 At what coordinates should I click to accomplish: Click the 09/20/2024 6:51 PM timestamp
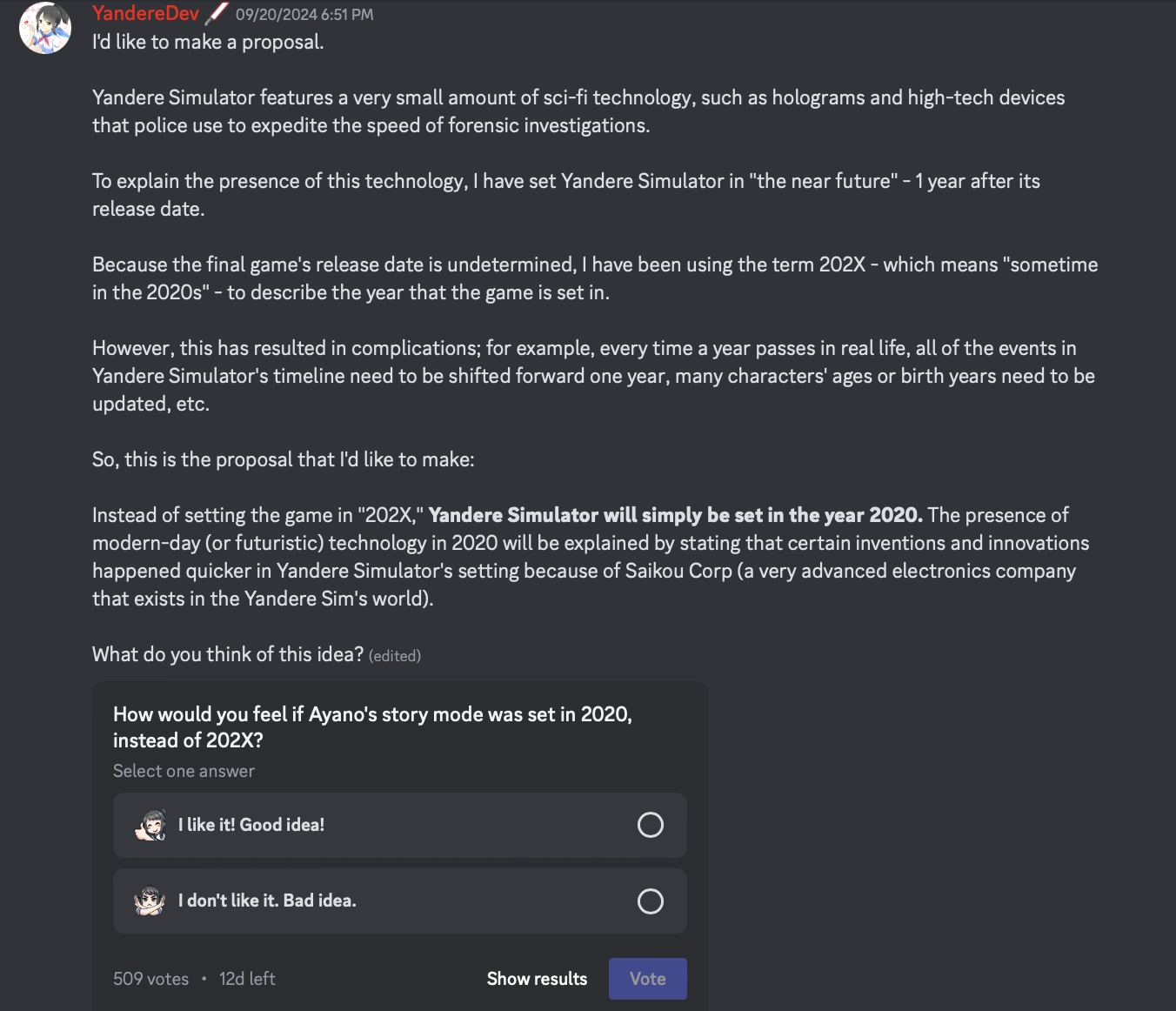point(304,15)
